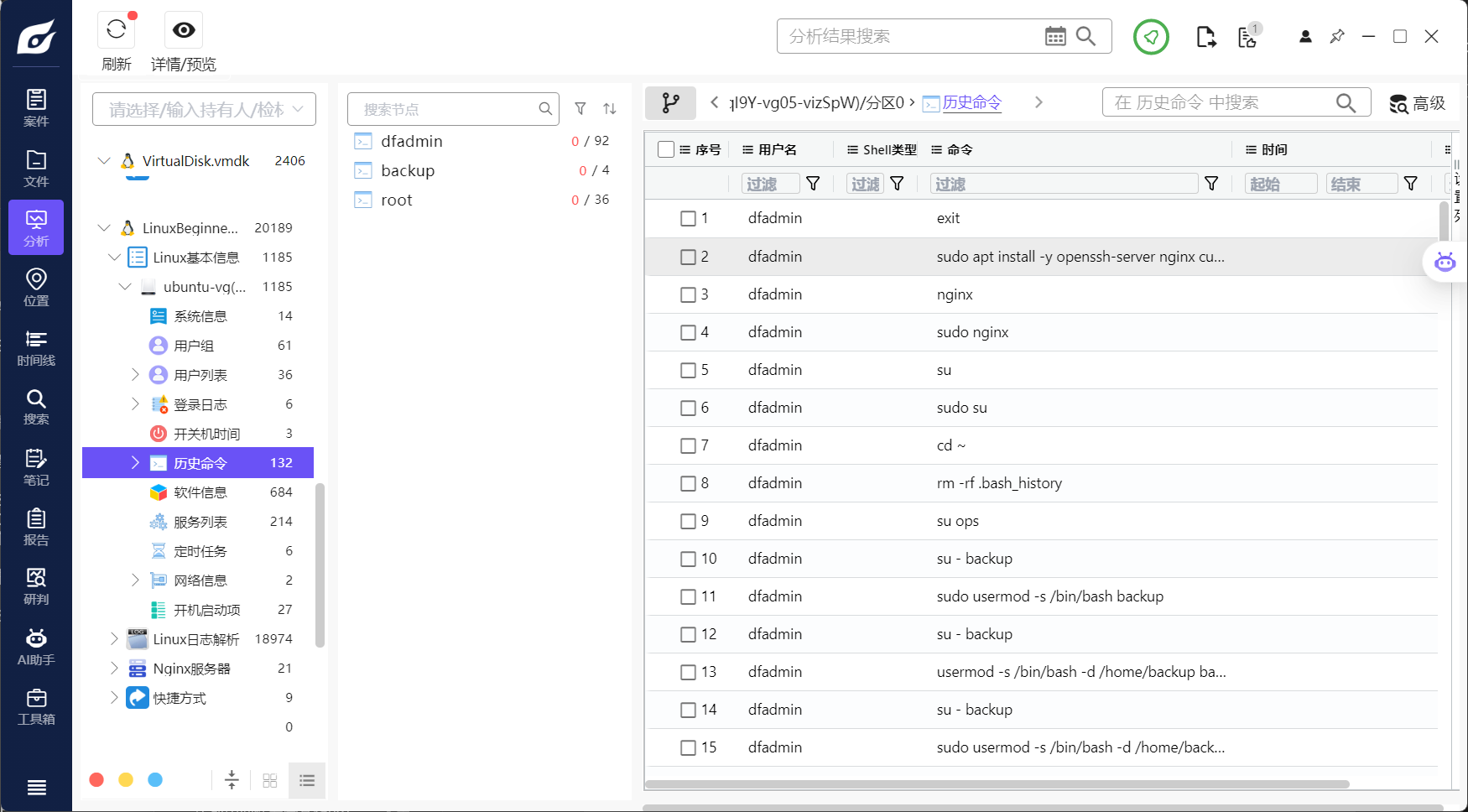The height and width of the screenshot is (812, 1468).
Task: Expand the 快捷方式 tree node
Action: point(114,697)
